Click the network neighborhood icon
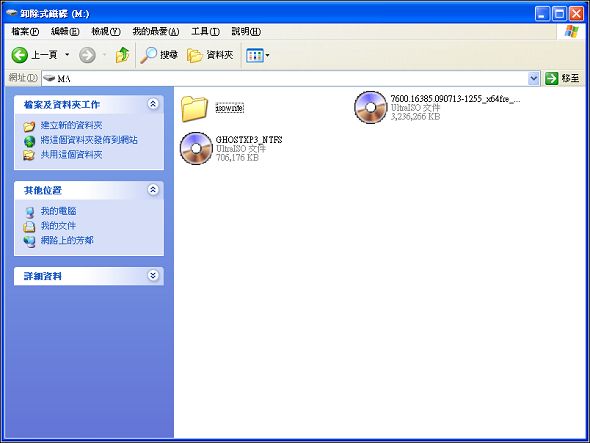This screenshot has width=590, height=443. [29, 241]
